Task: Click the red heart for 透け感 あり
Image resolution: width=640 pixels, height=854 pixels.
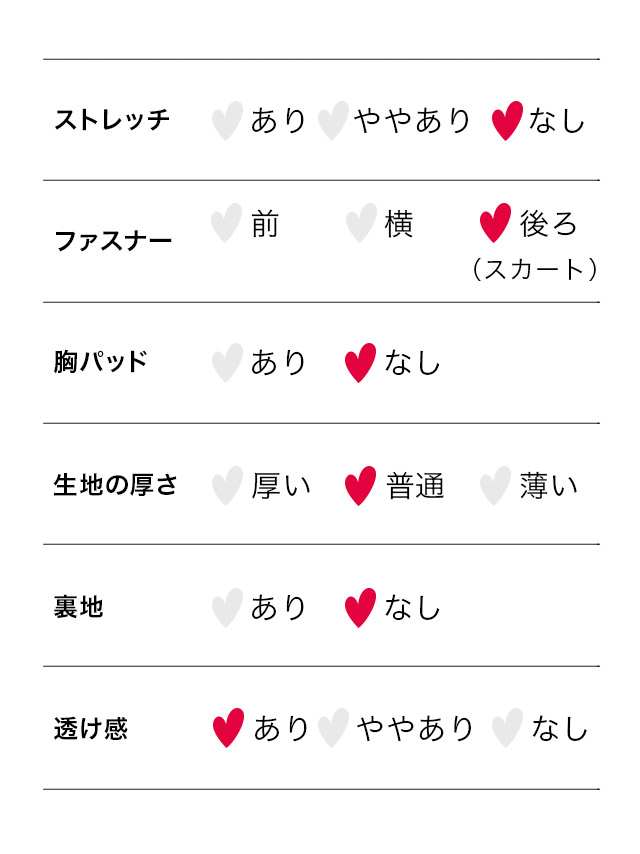Action: pos(228,728)
